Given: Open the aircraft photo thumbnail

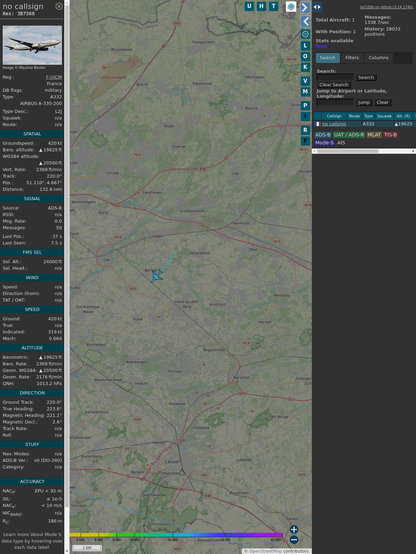Looking at the screenshot, I should (32, 45).
